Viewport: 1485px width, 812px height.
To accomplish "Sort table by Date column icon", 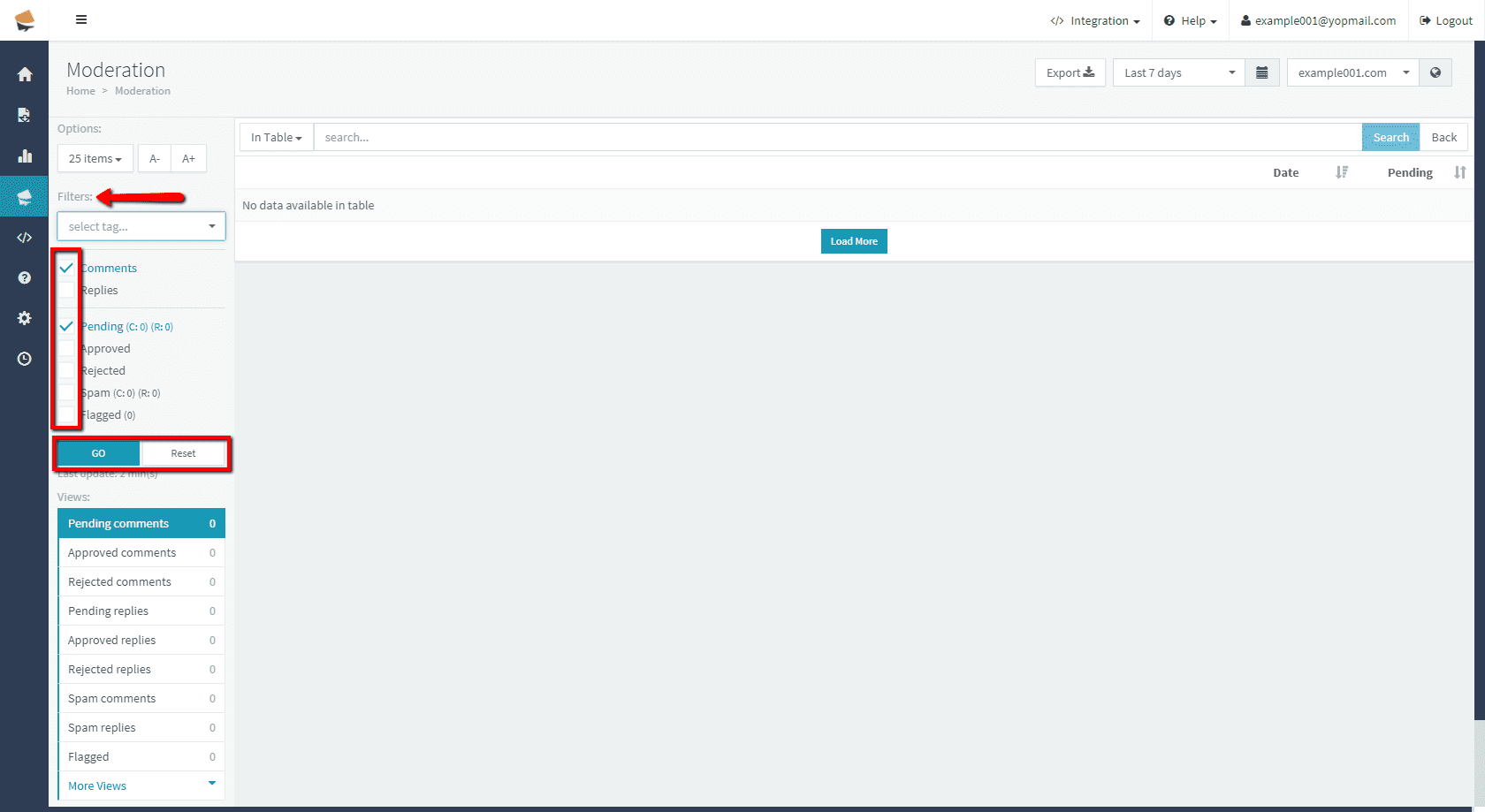I will [1341, 172].
